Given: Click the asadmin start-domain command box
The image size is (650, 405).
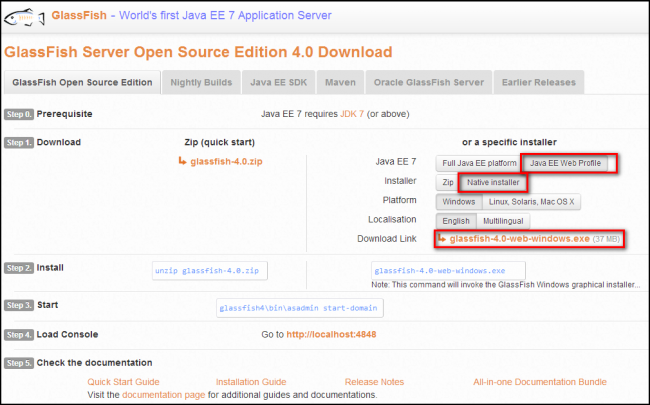Looking at the screenshot, I should [x=300, y=308].
